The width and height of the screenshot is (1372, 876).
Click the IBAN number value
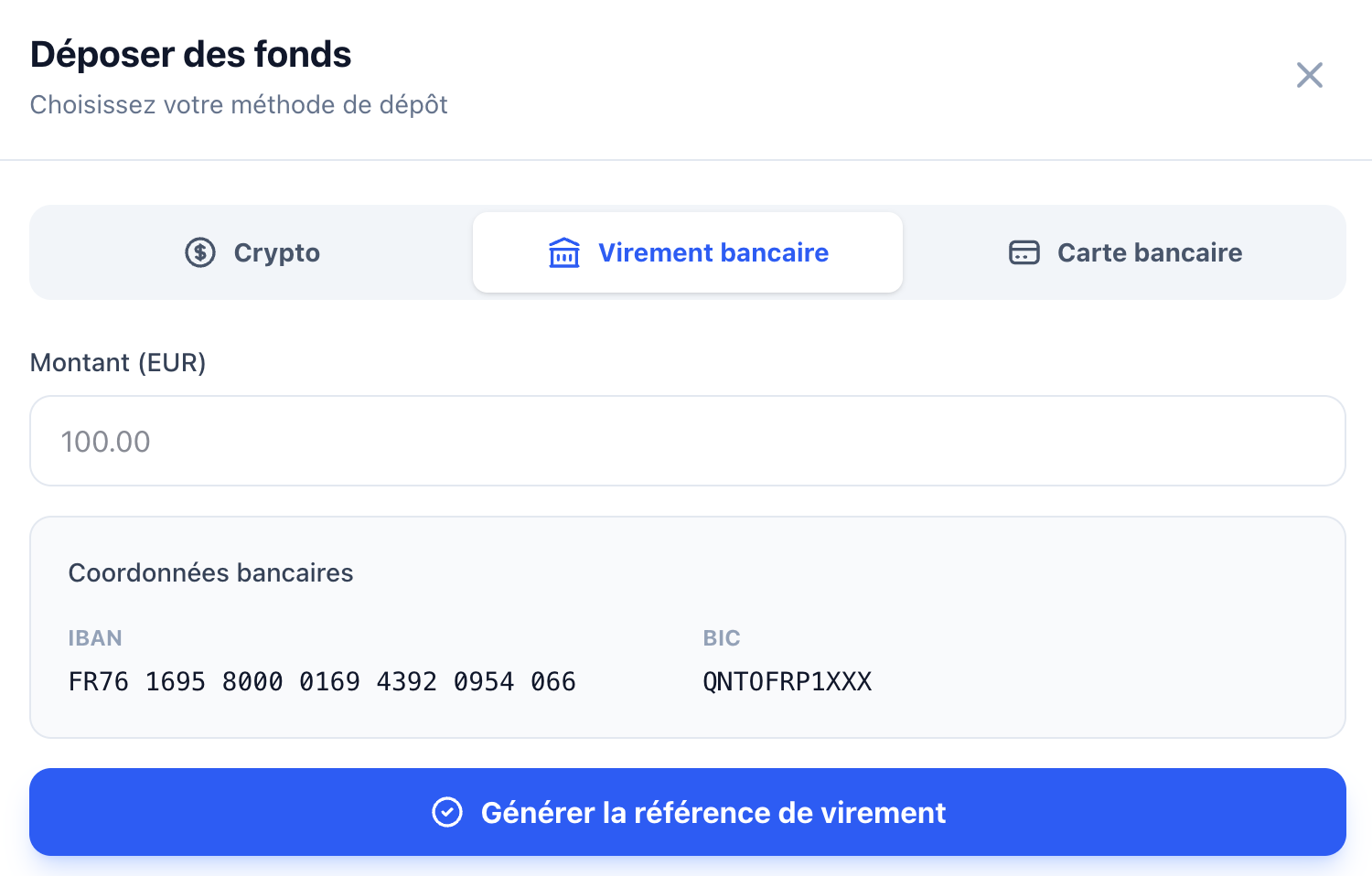point(322,682)
